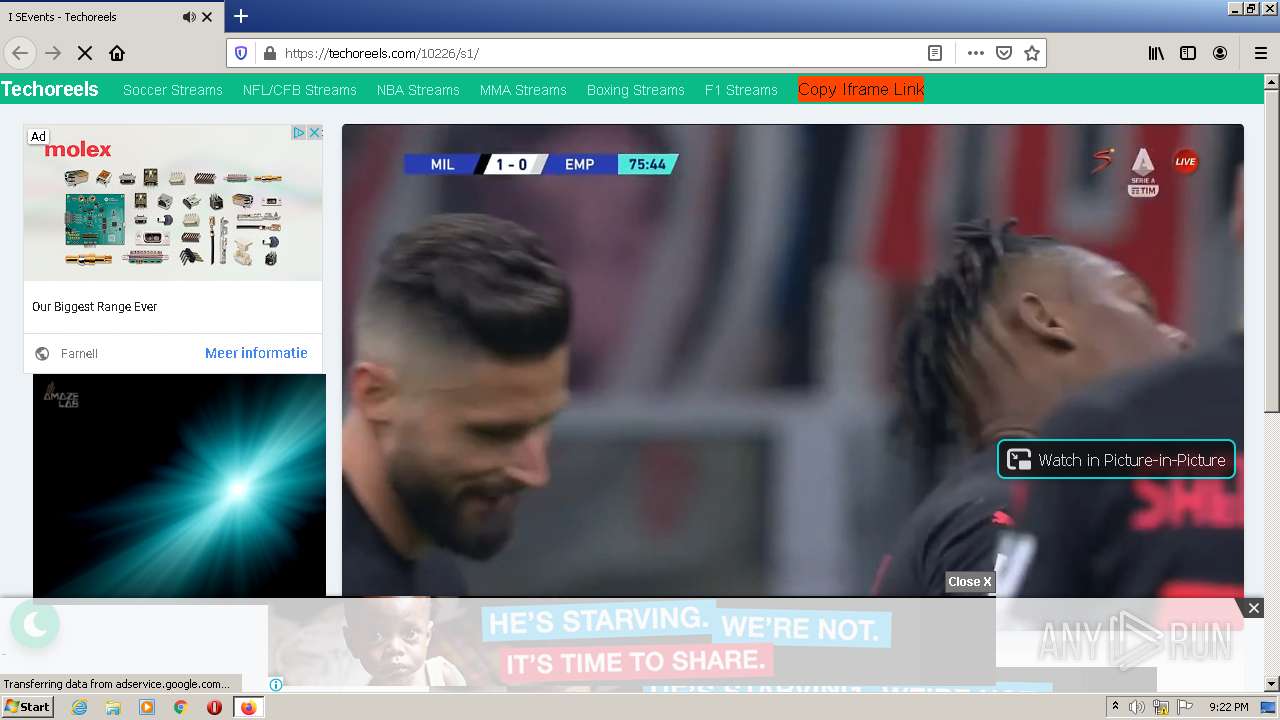Click Watch in Picture-in-Picture toggle
Image resolution: width=1280 pixels, height=720 pixels.
coord(1116,460)
